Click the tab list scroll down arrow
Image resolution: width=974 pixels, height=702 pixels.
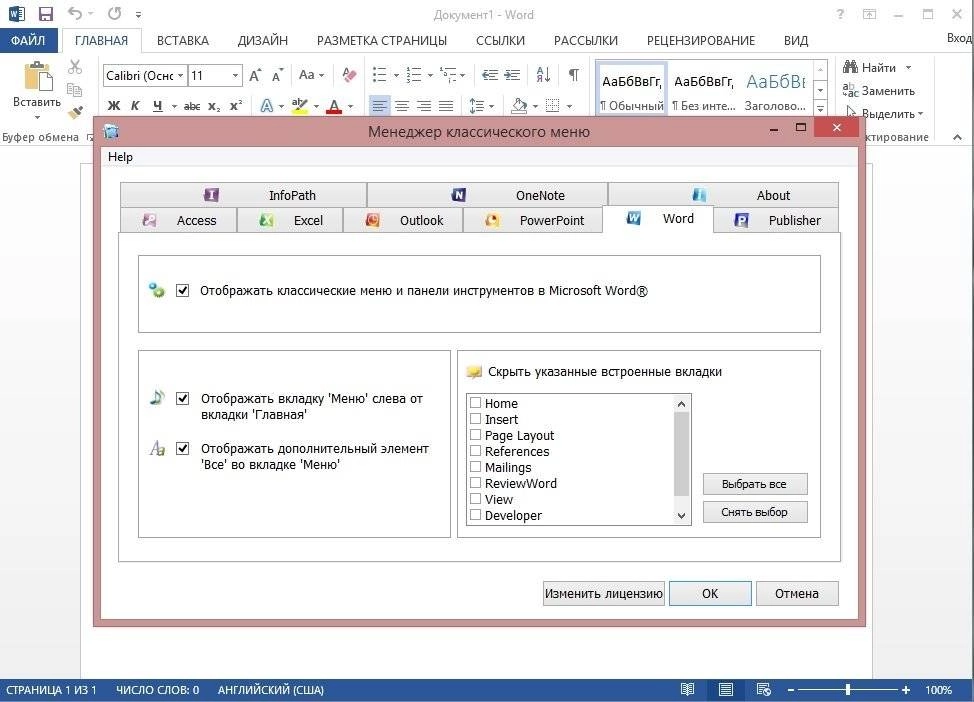click(x=681, y=516)
